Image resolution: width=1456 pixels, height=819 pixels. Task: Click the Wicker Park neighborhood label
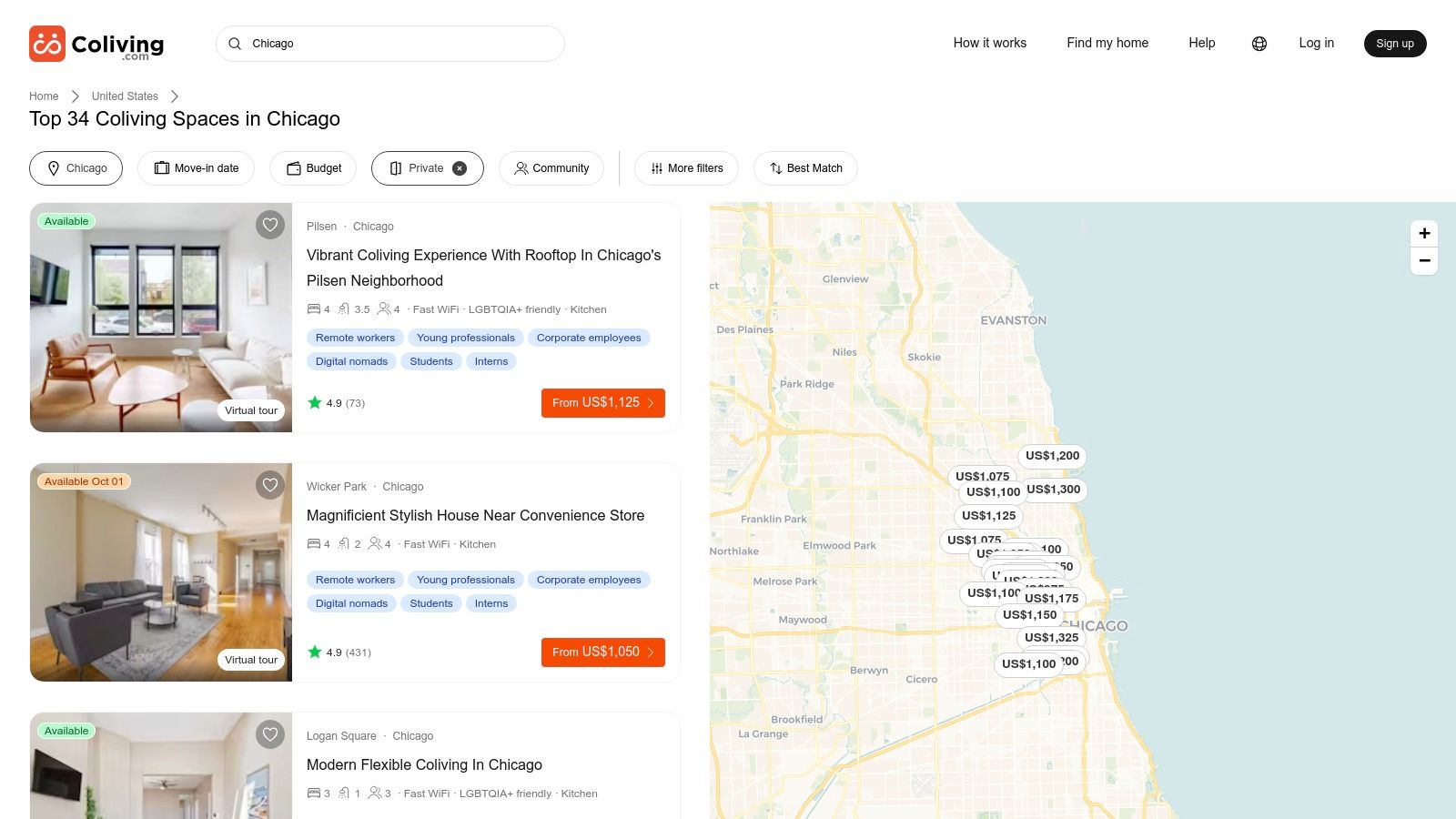[337, 487]
